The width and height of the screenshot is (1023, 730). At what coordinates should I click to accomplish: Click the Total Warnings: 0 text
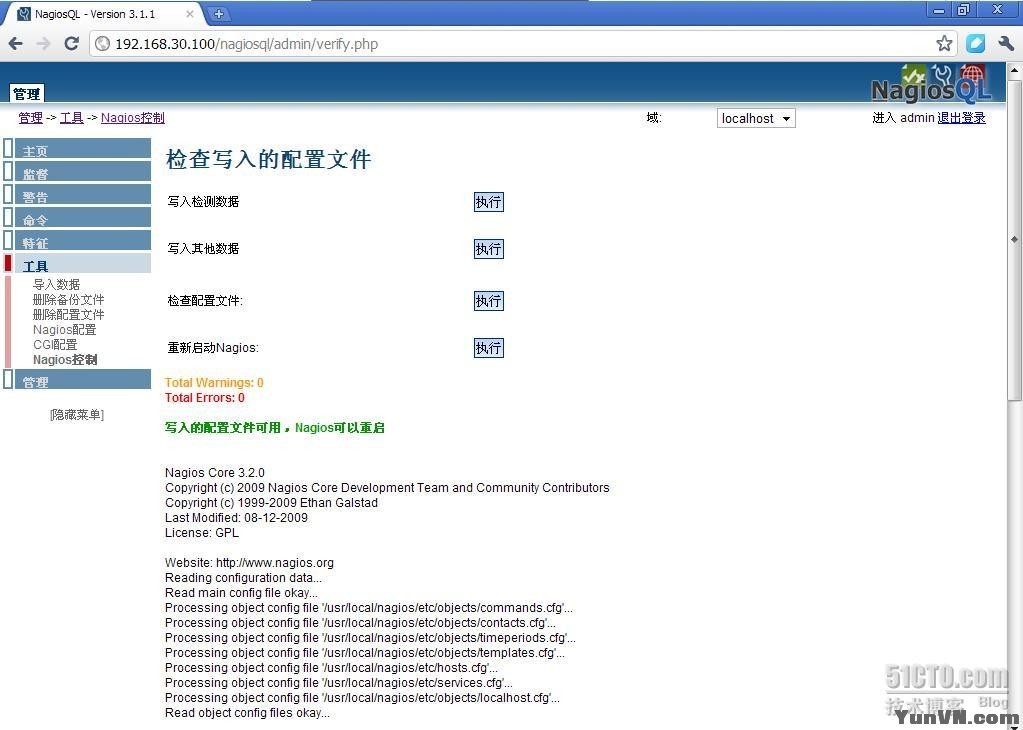[x=214, y=383]
